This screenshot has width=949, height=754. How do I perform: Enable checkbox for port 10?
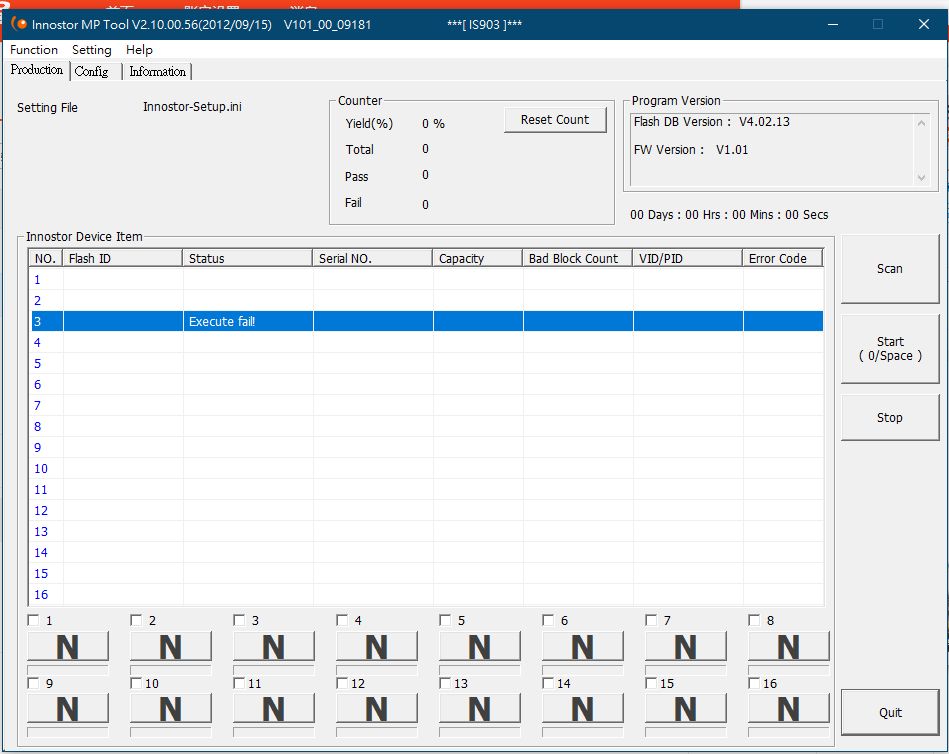(x=136, y=683)
